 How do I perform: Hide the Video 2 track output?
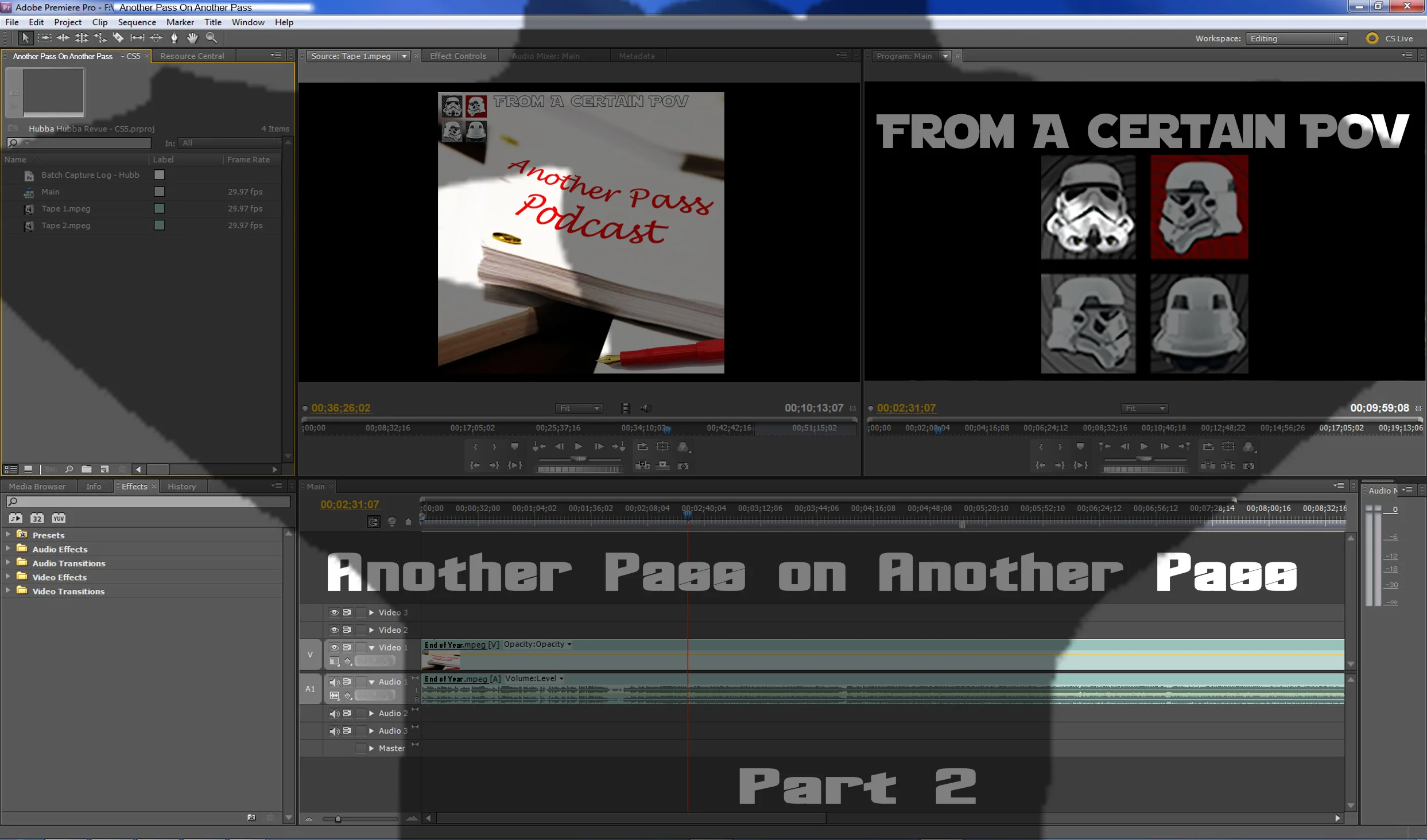(334, 629)
